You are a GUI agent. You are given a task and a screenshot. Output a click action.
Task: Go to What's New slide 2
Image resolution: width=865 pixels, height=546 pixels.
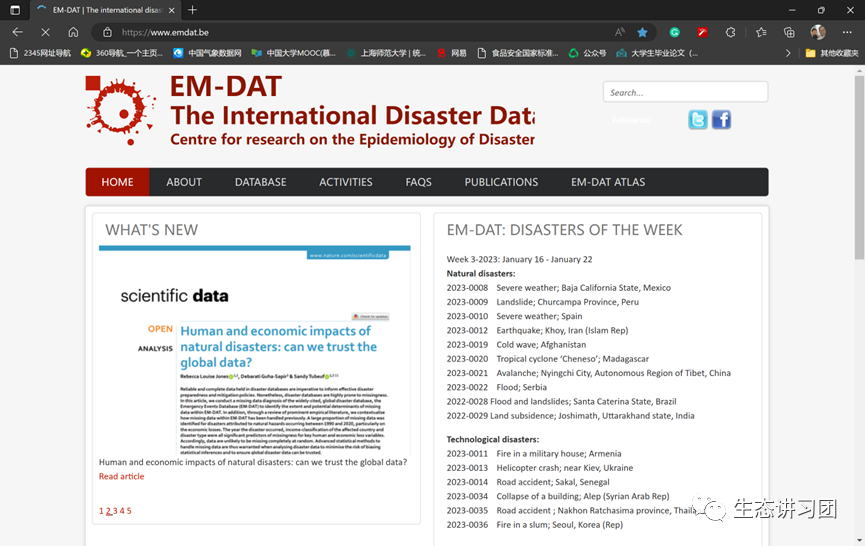tap(108, 511)
